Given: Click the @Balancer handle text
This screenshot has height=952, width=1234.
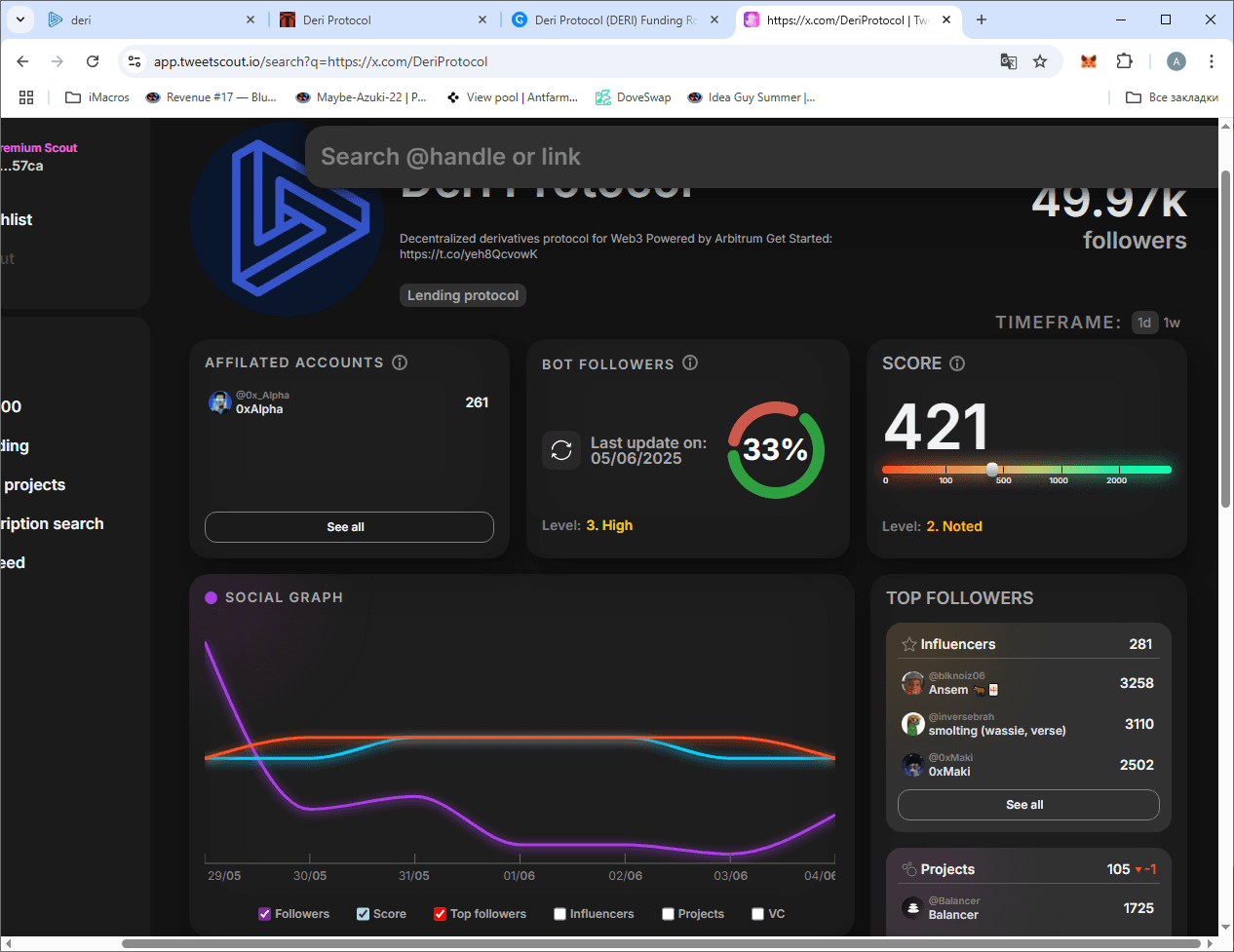Looking at the screenshot, I should tap(954, 901).
